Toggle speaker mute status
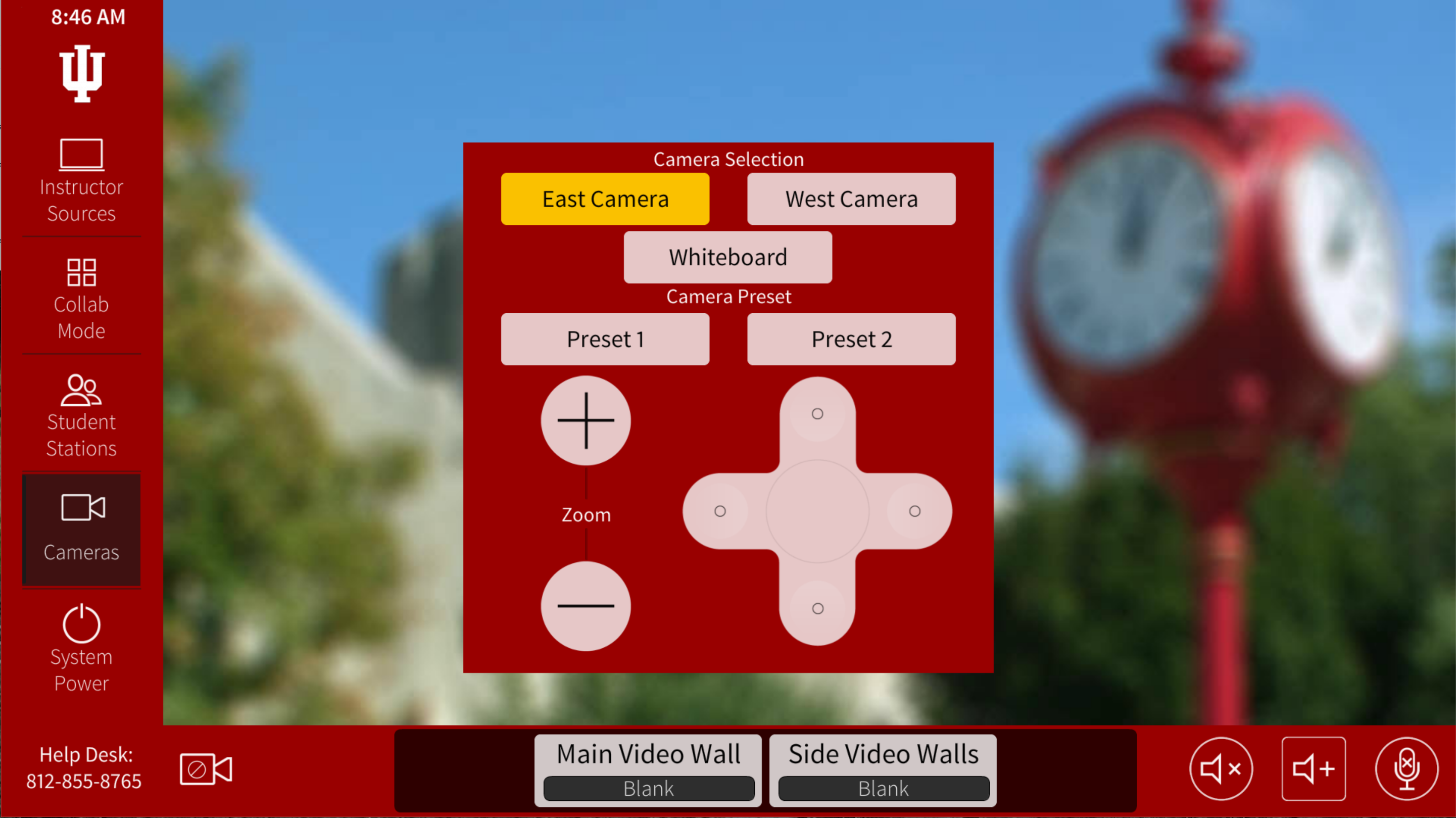This screenshot has width=1456, height=818. pyautogui.click(x=1220, y=769)
